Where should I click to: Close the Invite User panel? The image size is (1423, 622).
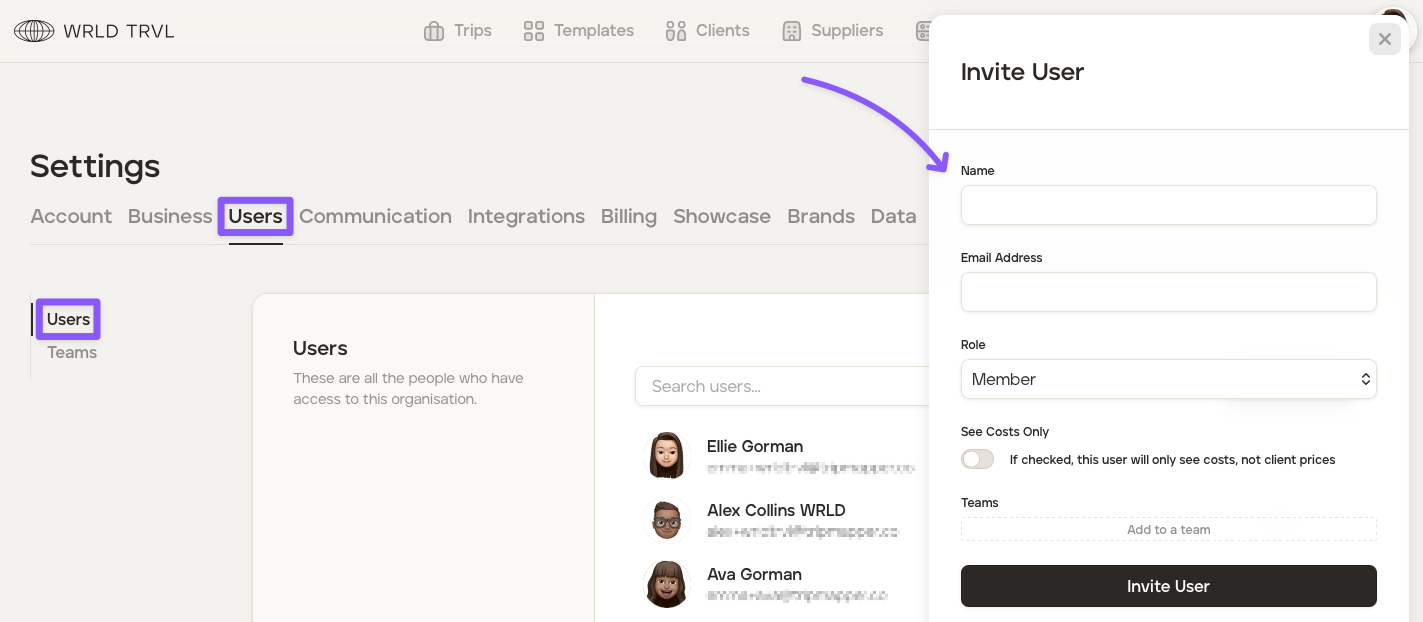pos(1384,39)
